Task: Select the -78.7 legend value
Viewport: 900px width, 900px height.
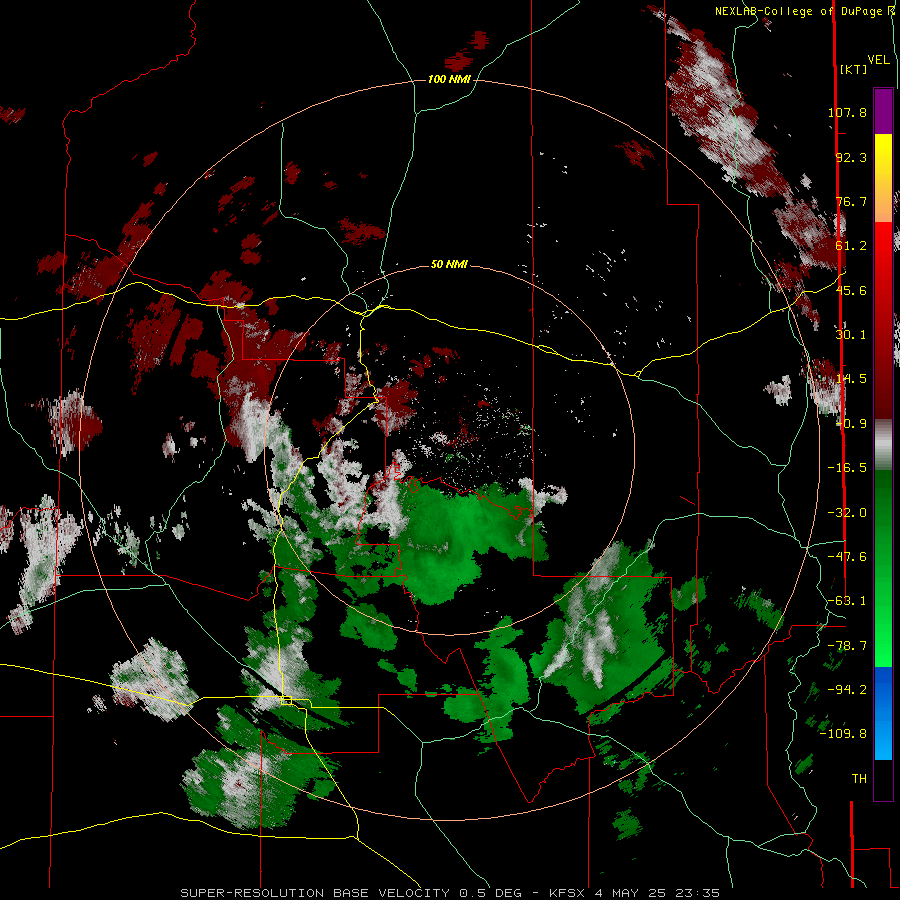Action: pyautogui.click(x=847, y=646)
